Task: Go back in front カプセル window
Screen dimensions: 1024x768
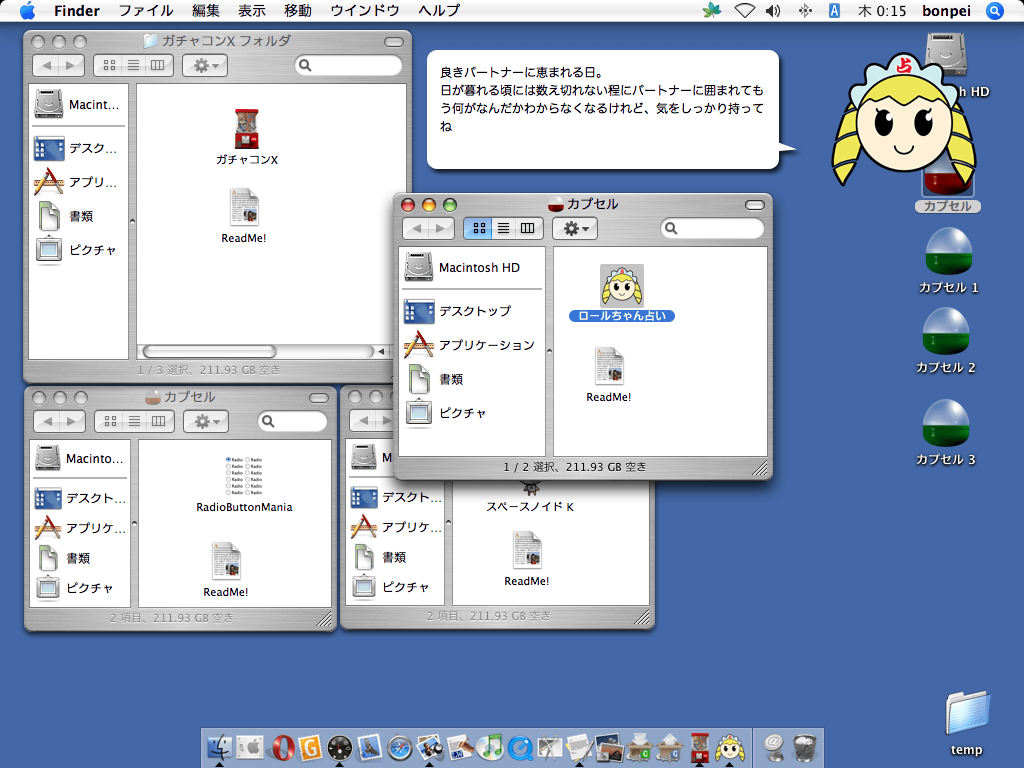Action: click(417, 228)
